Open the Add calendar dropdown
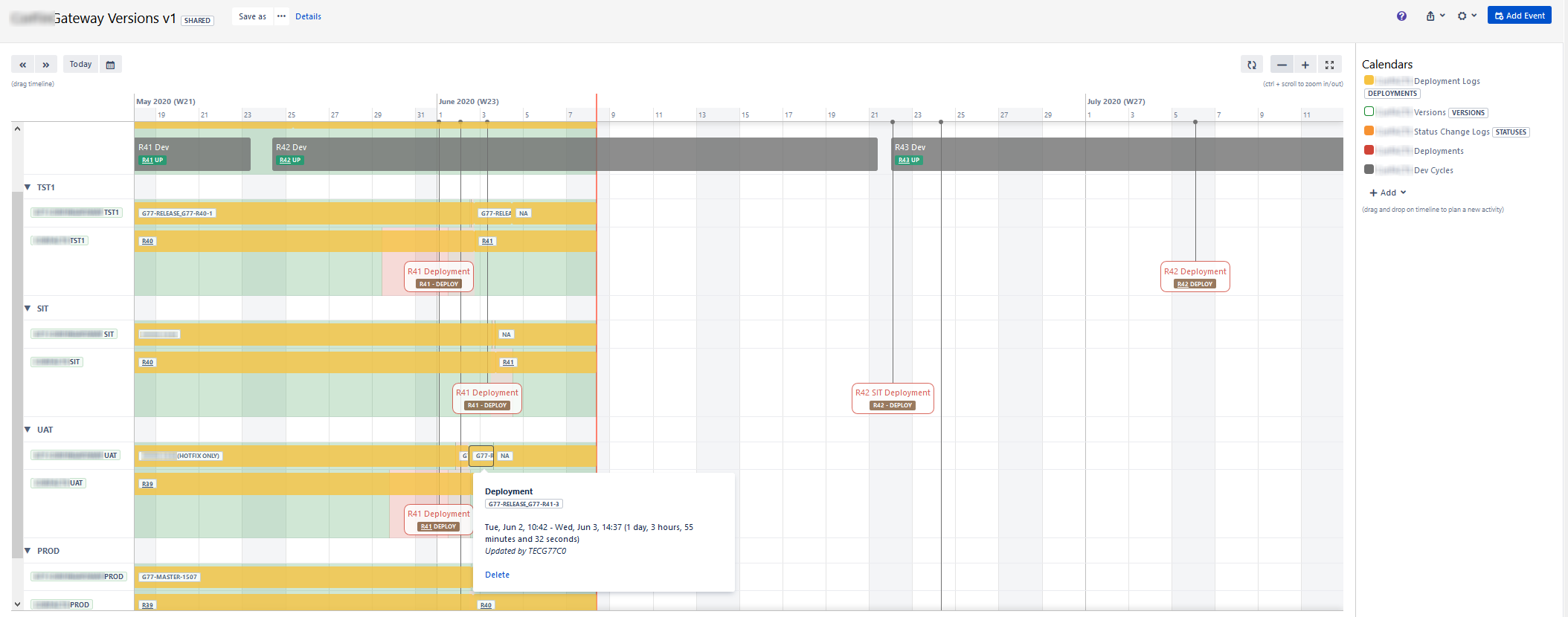This screenshot has width=1568, height=617. pyautogui.click(x=1388, y=193)
